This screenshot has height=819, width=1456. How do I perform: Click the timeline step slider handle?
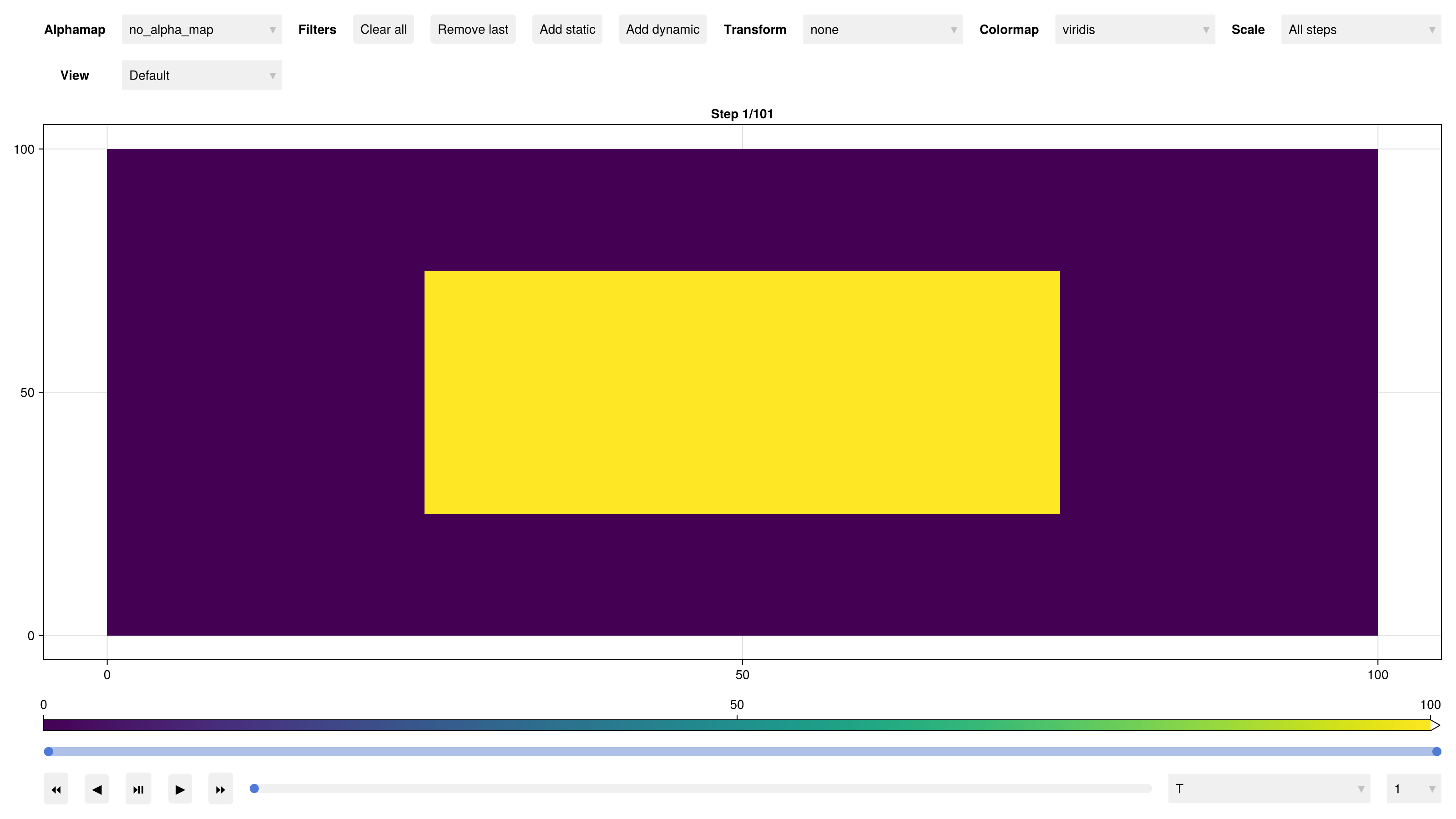(x=254, y=789)
